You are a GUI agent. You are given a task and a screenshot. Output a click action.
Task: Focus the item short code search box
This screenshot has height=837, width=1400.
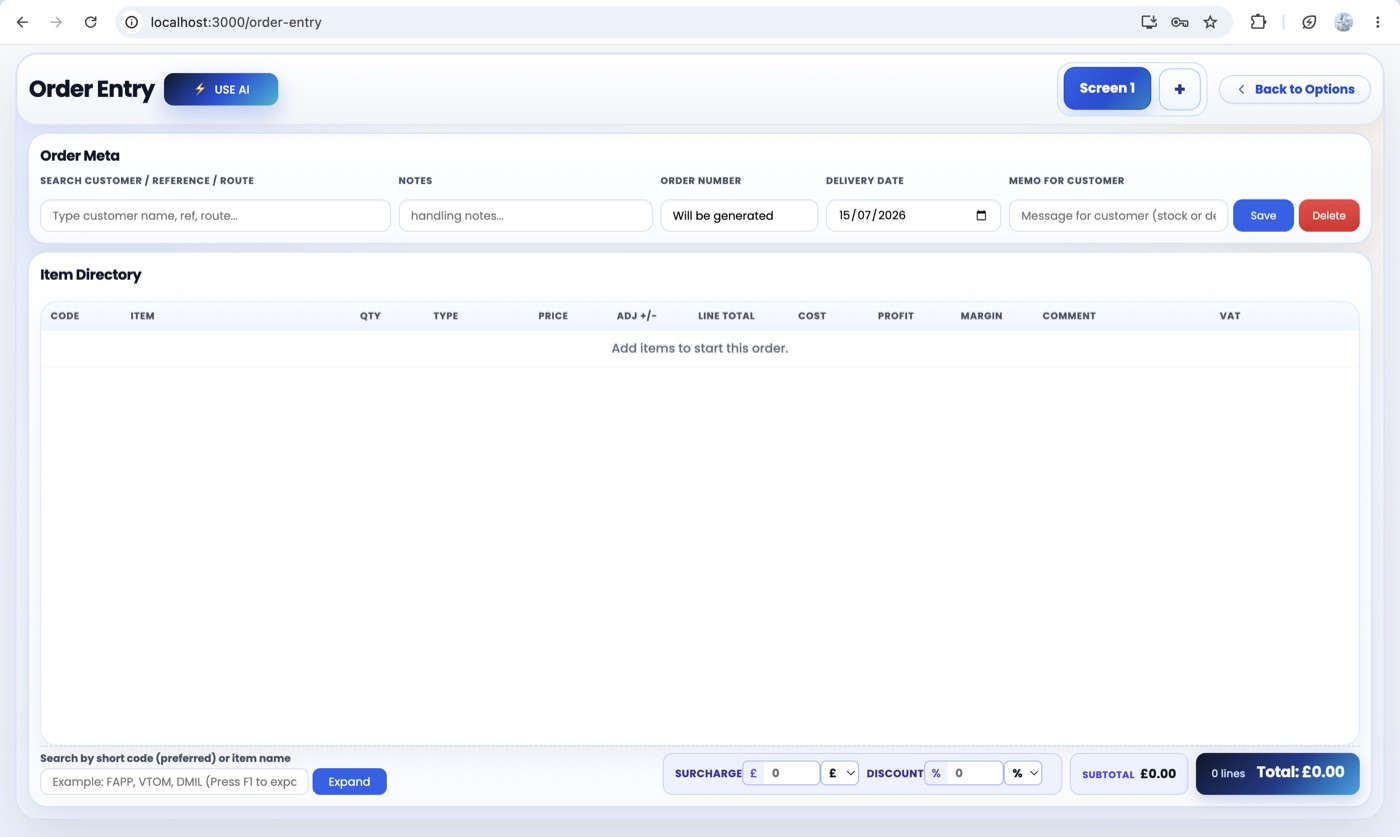click(174, 781)
